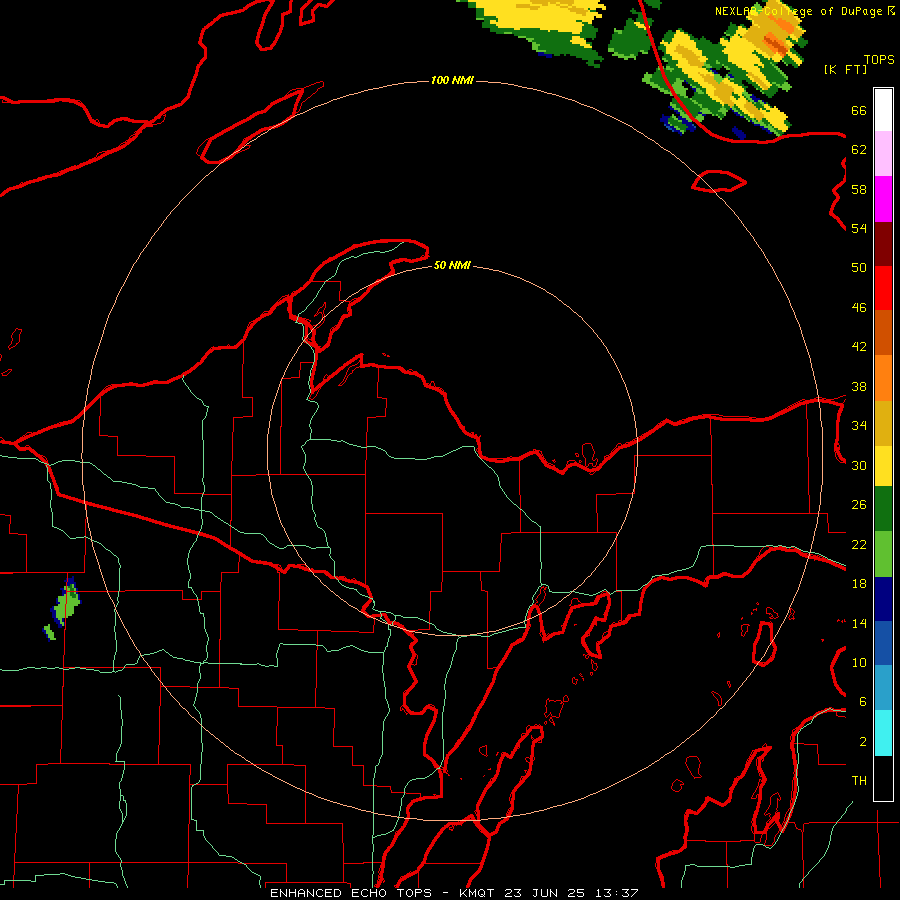The height and width of the screenshot is (900, 900).
Task: Click the dark green legend swatch
Action: click(x=883, y=509)
